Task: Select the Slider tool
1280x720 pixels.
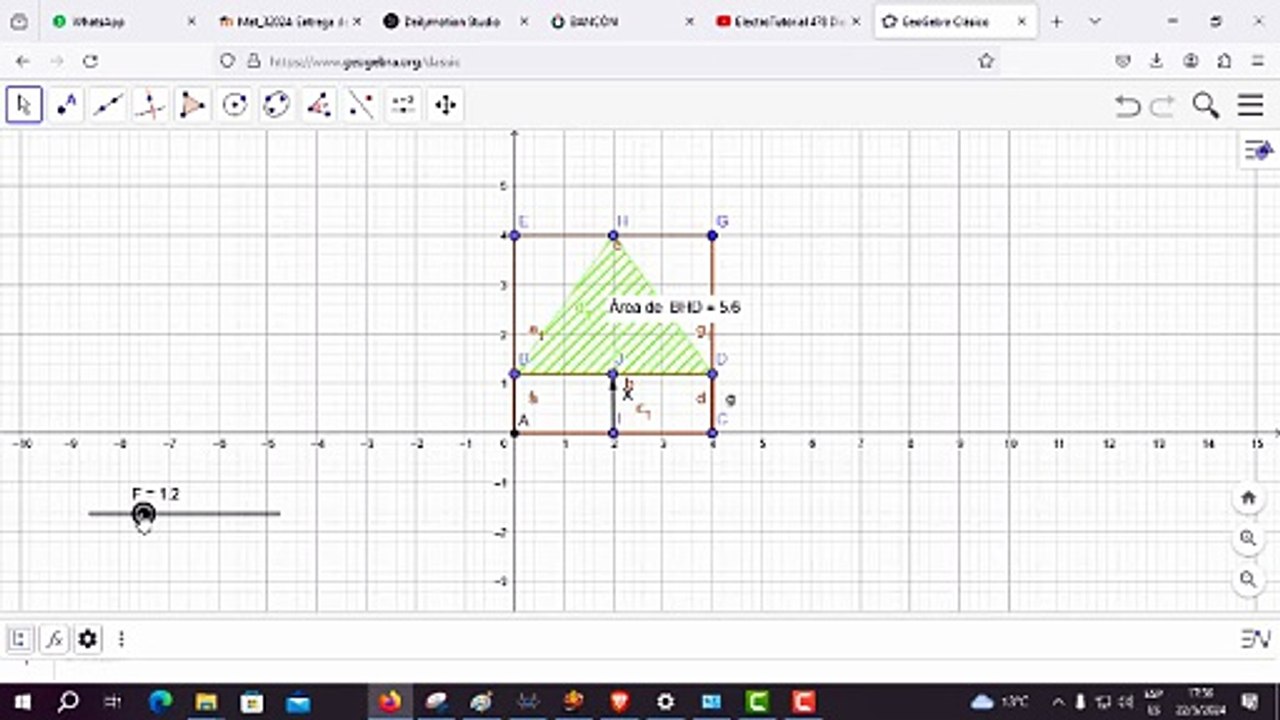Action: (403, 105)
